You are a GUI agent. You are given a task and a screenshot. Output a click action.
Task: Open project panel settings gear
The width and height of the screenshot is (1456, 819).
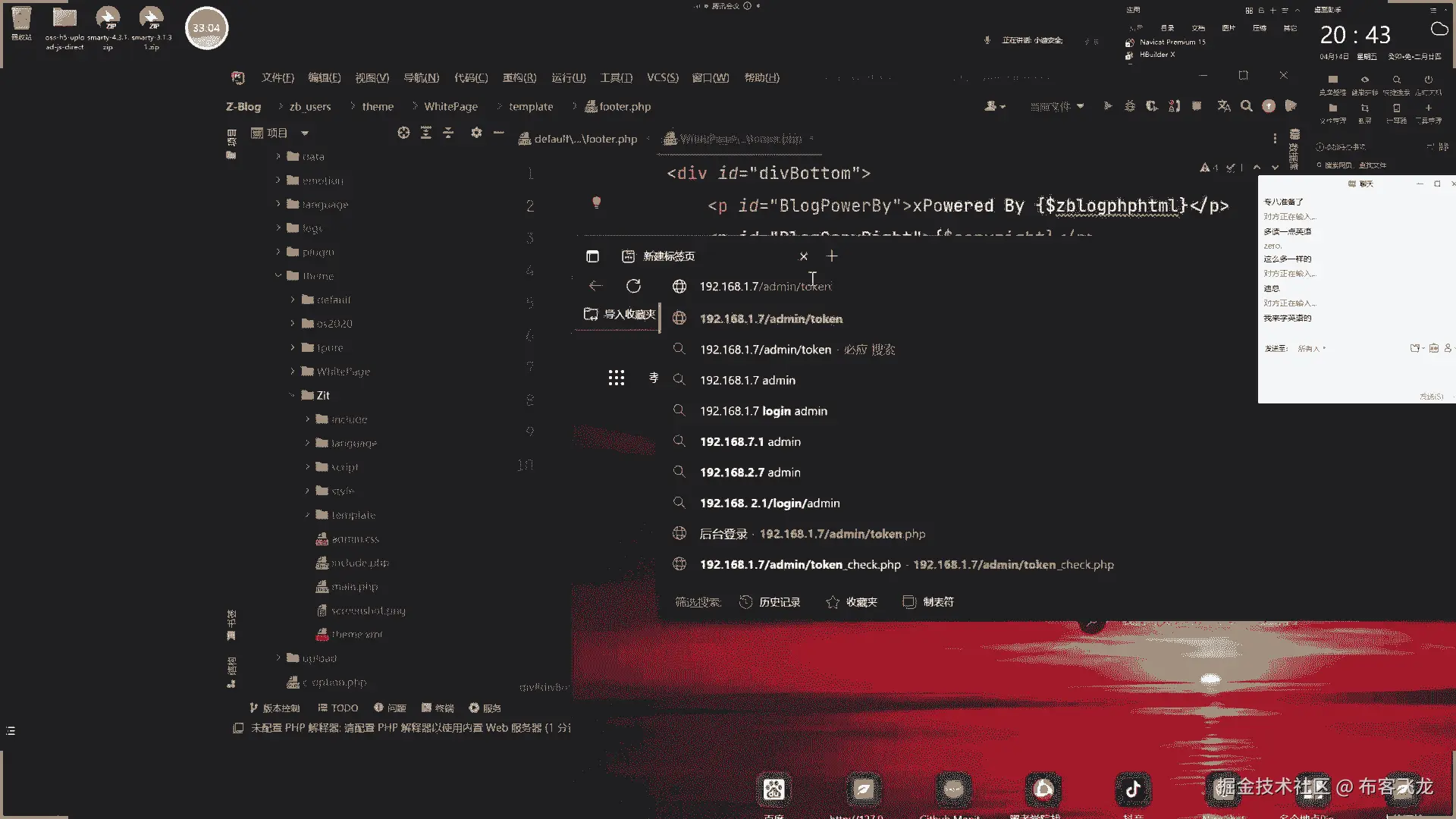[476, 133]
